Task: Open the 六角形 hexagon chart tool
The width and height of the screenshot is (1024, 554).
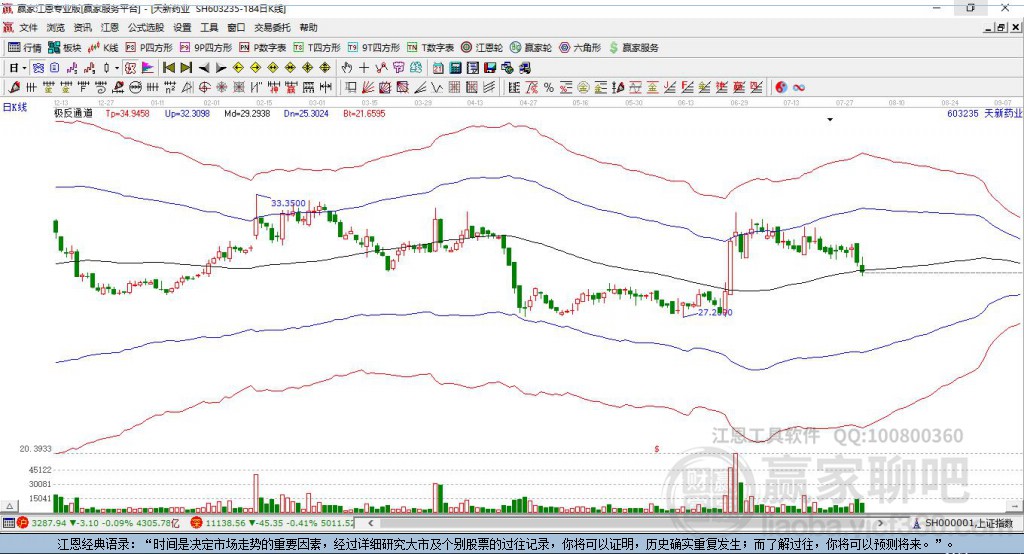Action: pos(580,48)
